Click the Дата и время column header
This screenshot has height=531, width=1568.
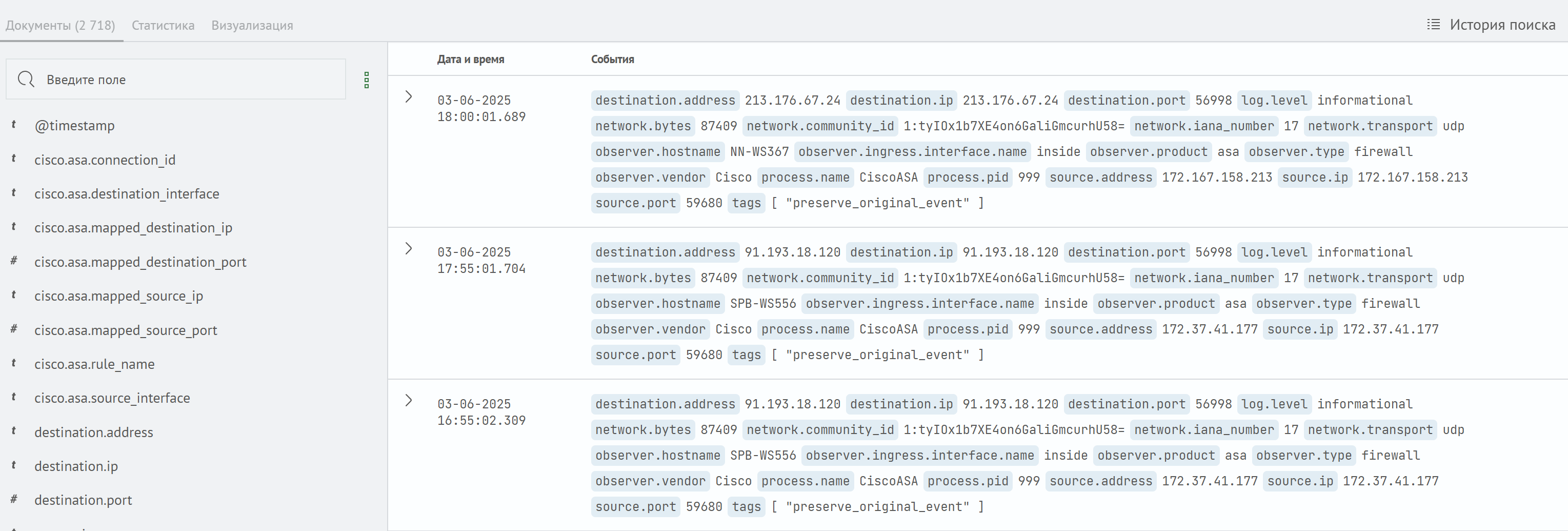click(471, 59)
